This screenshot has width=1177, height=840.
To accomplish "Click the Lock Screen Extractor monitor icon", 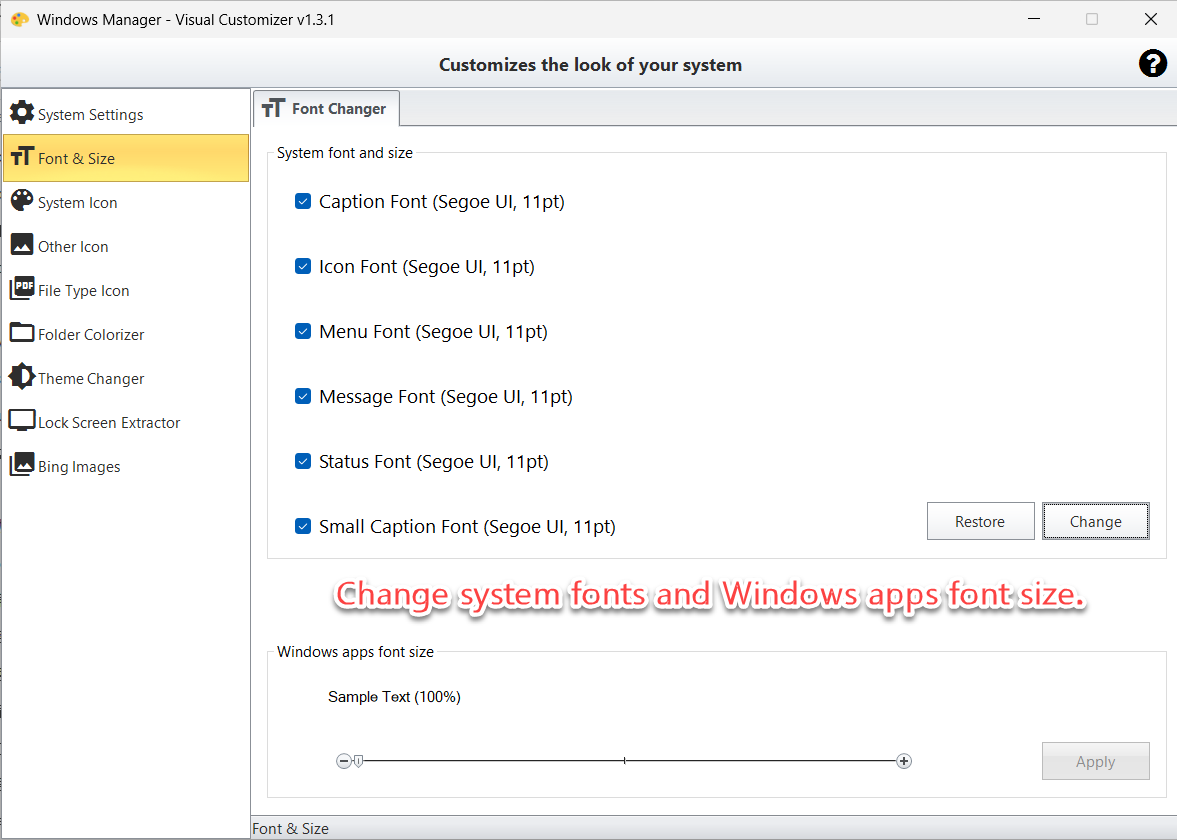I will 22,420.
